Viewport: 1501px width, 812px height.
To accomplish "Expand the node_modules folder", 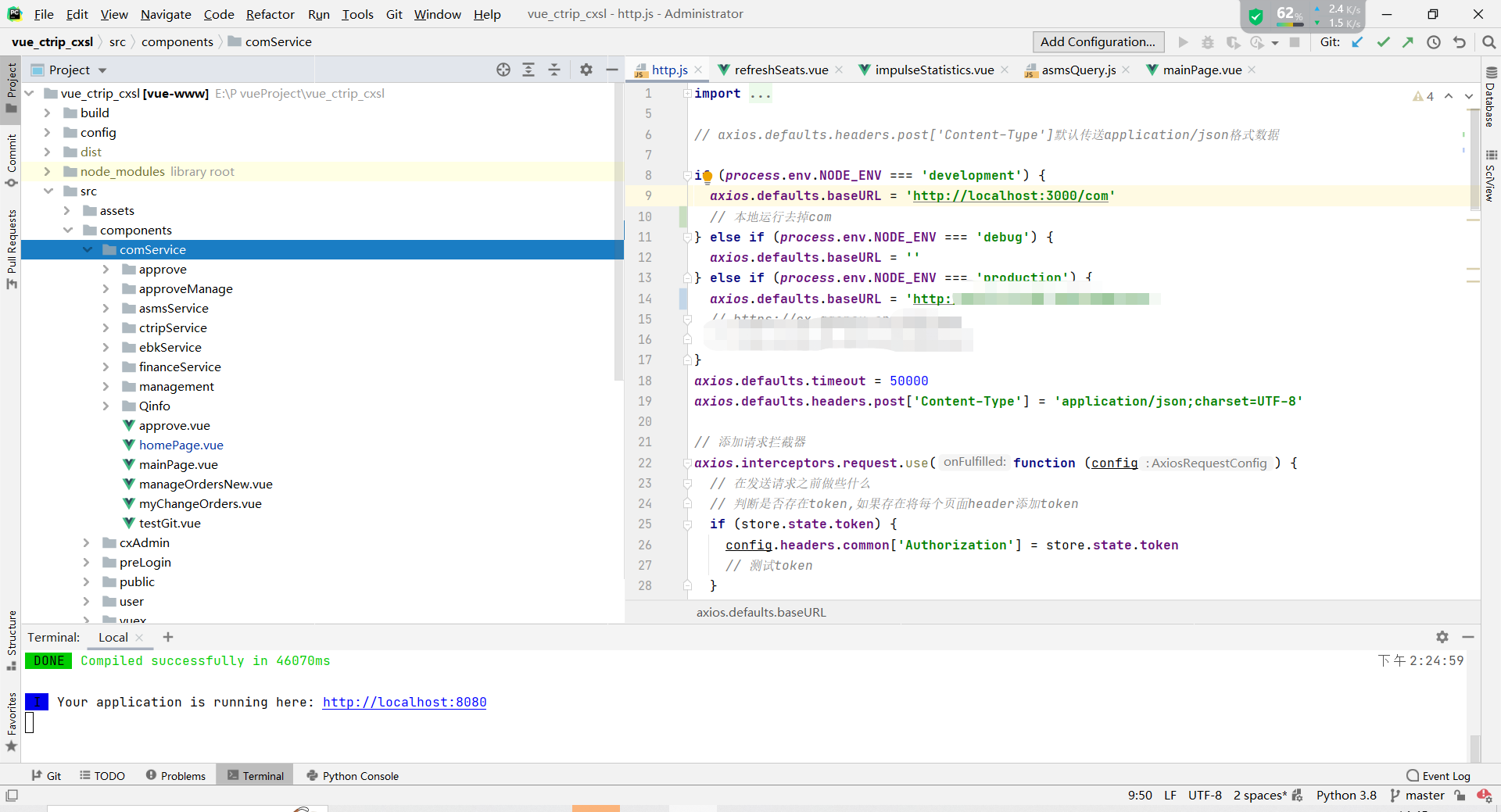I will point(47,172).
